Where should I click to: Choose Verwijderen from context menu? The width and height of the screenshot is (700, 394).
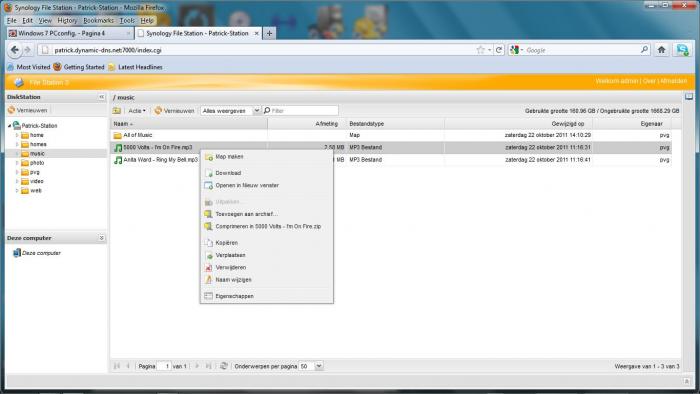(x=267, y=267)
